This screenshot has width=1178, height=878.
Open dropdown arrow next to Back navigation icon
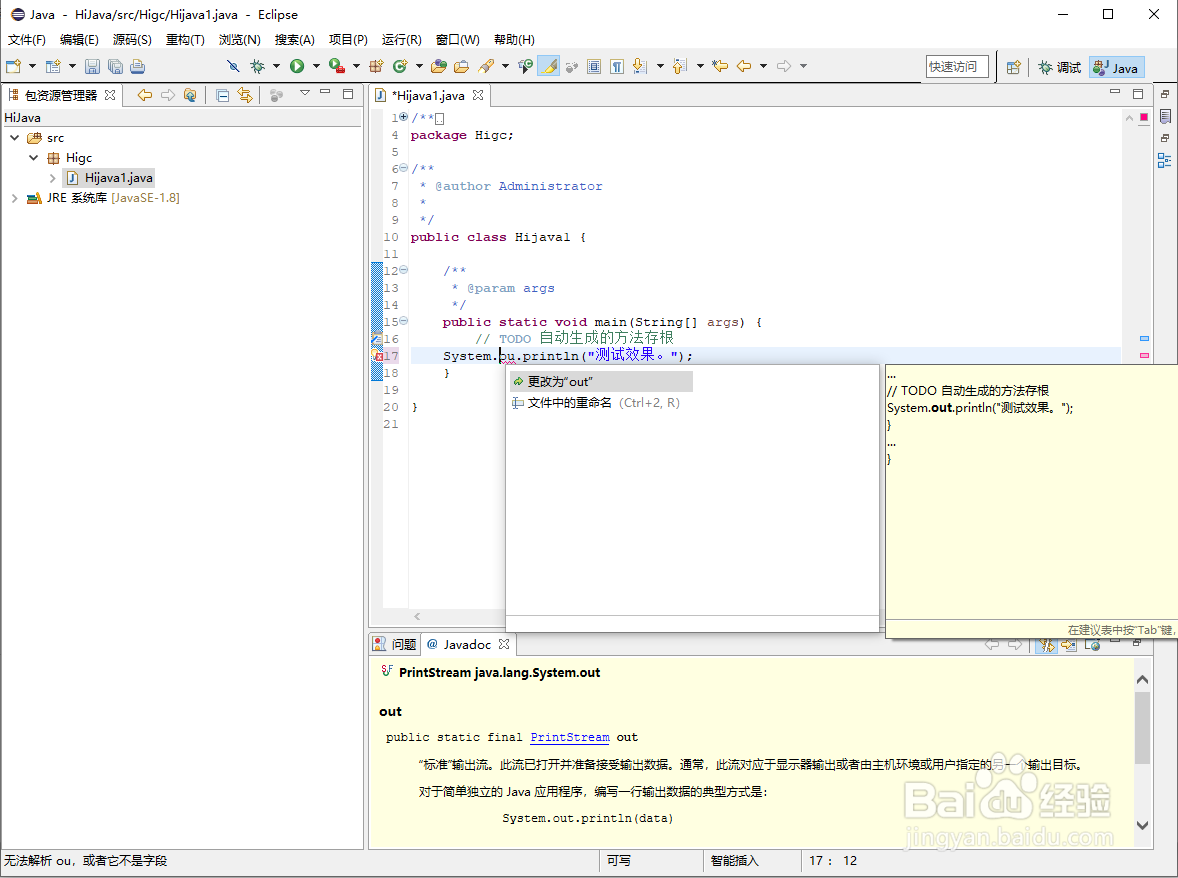click(763, 66)
